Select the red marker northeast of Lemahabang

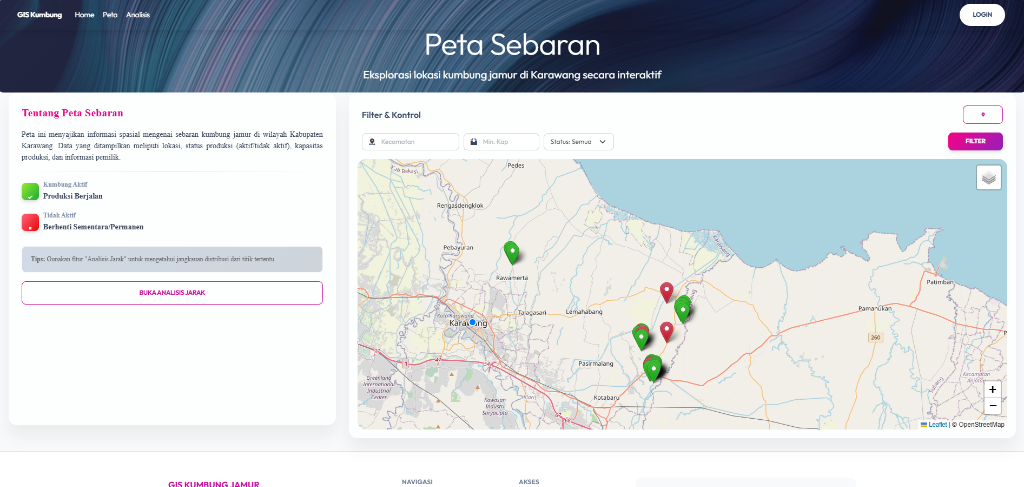(x=666, y=292)
